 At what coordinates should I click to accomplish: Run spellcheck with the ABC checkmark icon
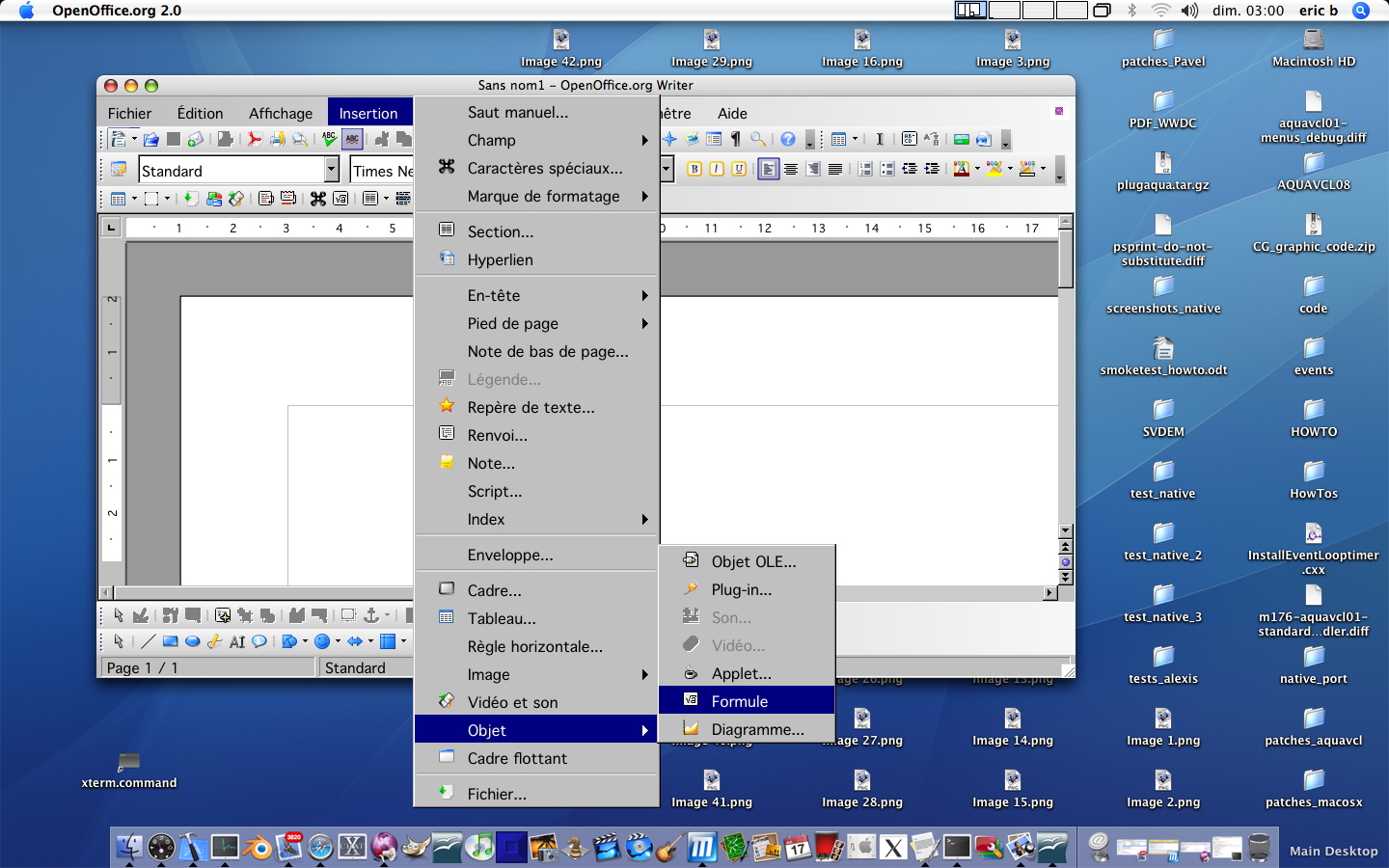tap(329, 139)
